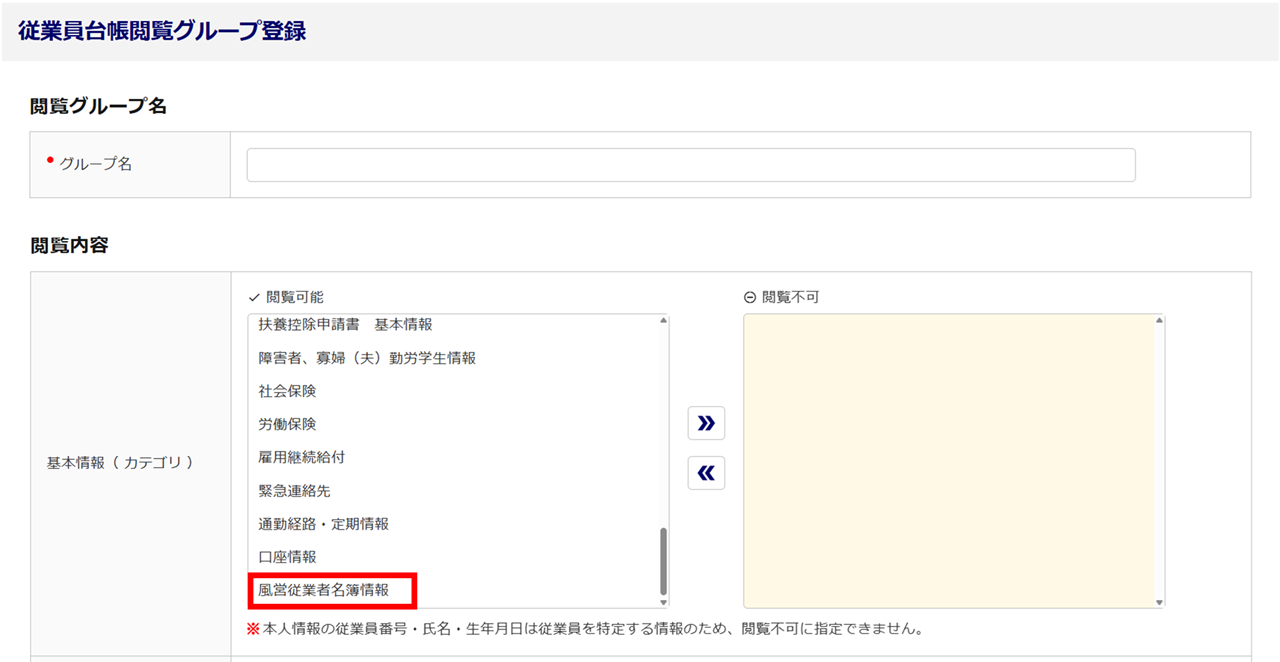
Task: Select 障害者、寡婦（夫）勤労学生情報 list item
Action: [367, 358]
